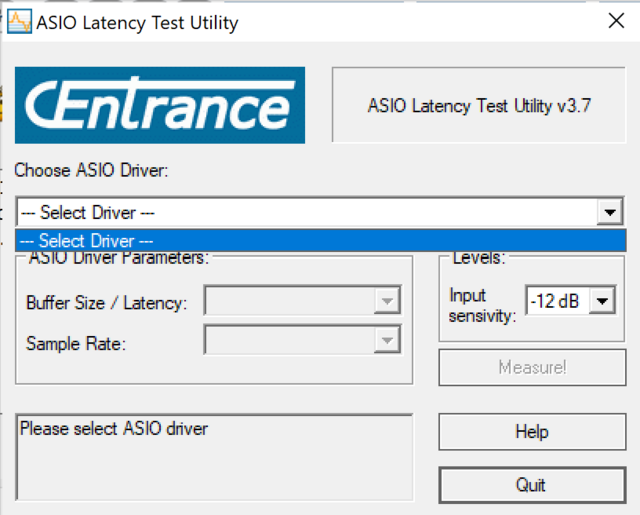The width and height of the screenshot is (640, 515).
Task: Click the Quit button
Action: (x=532, y=485)
